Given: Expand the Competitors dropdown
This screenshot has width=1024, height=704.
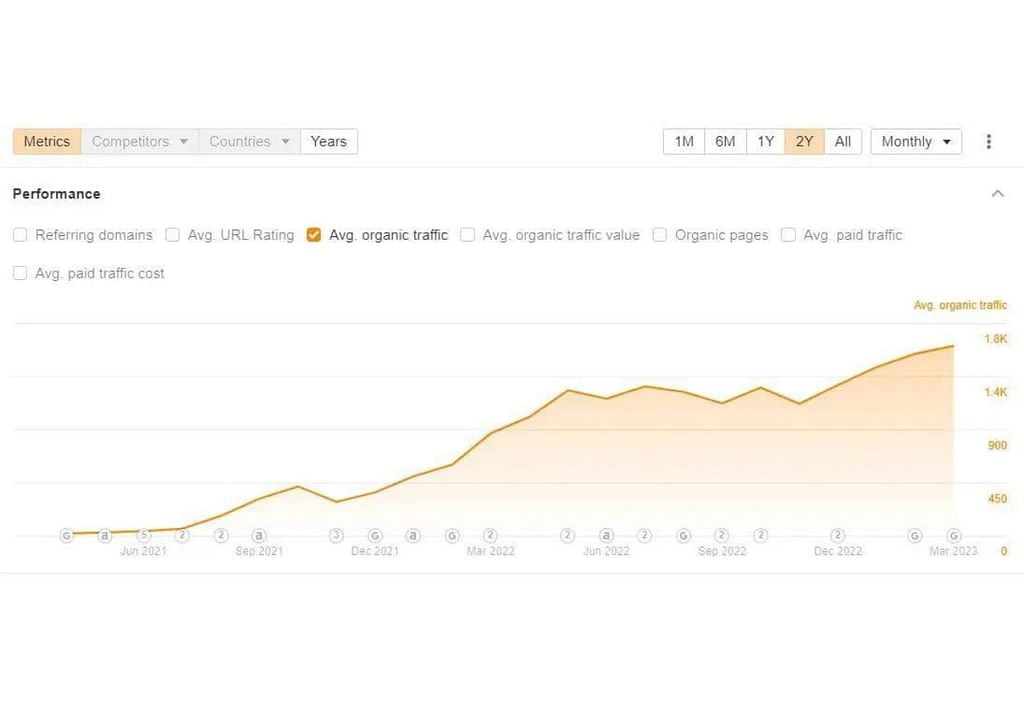Looking at the screenshot, I should 139,142.
